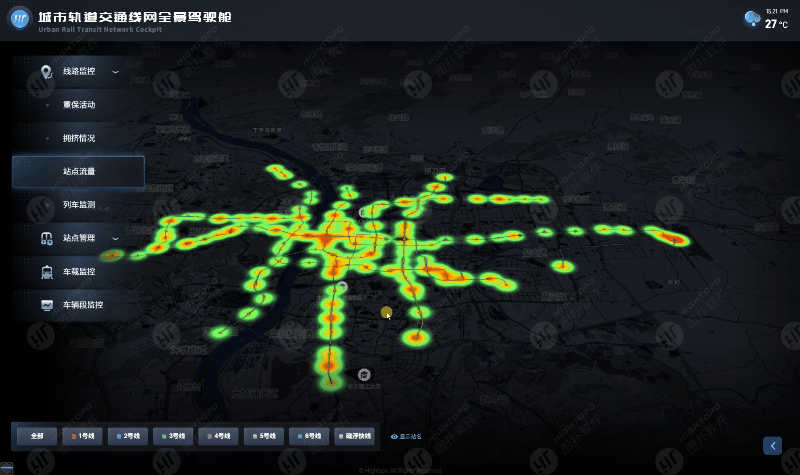Image resolution: width=800 pixels, height=475 pixels.
Task: Expand side panel with bottom-right arrow
Action: pyautogui.click(x=772, y=445)
